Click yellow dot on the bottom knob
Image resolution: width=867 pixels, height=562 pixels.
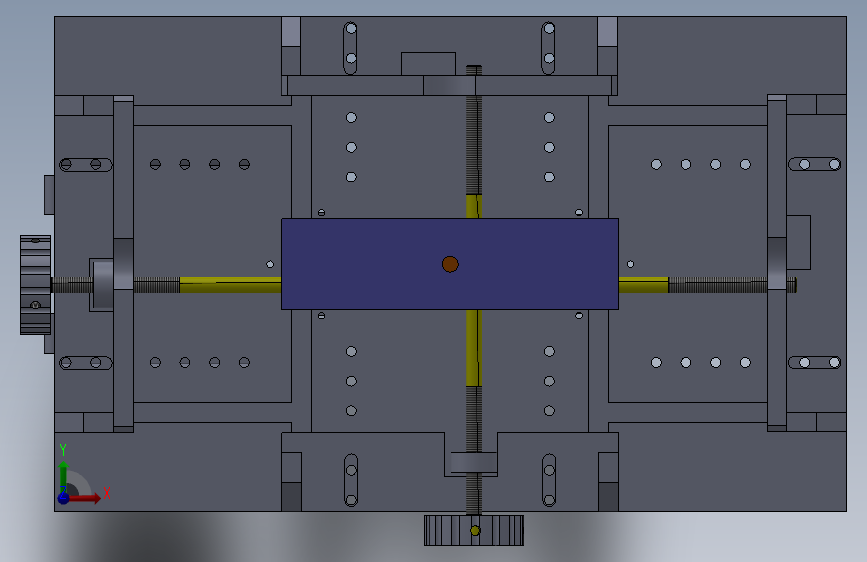click(474, 530)
